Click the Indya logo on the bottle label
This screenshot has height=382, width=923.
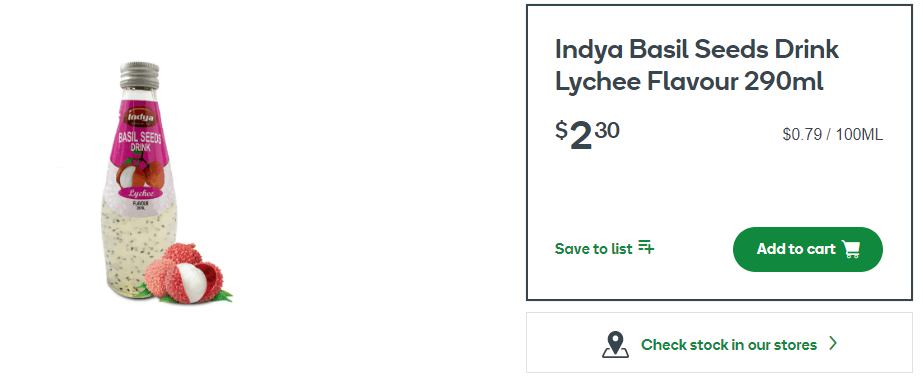[140, 117]
